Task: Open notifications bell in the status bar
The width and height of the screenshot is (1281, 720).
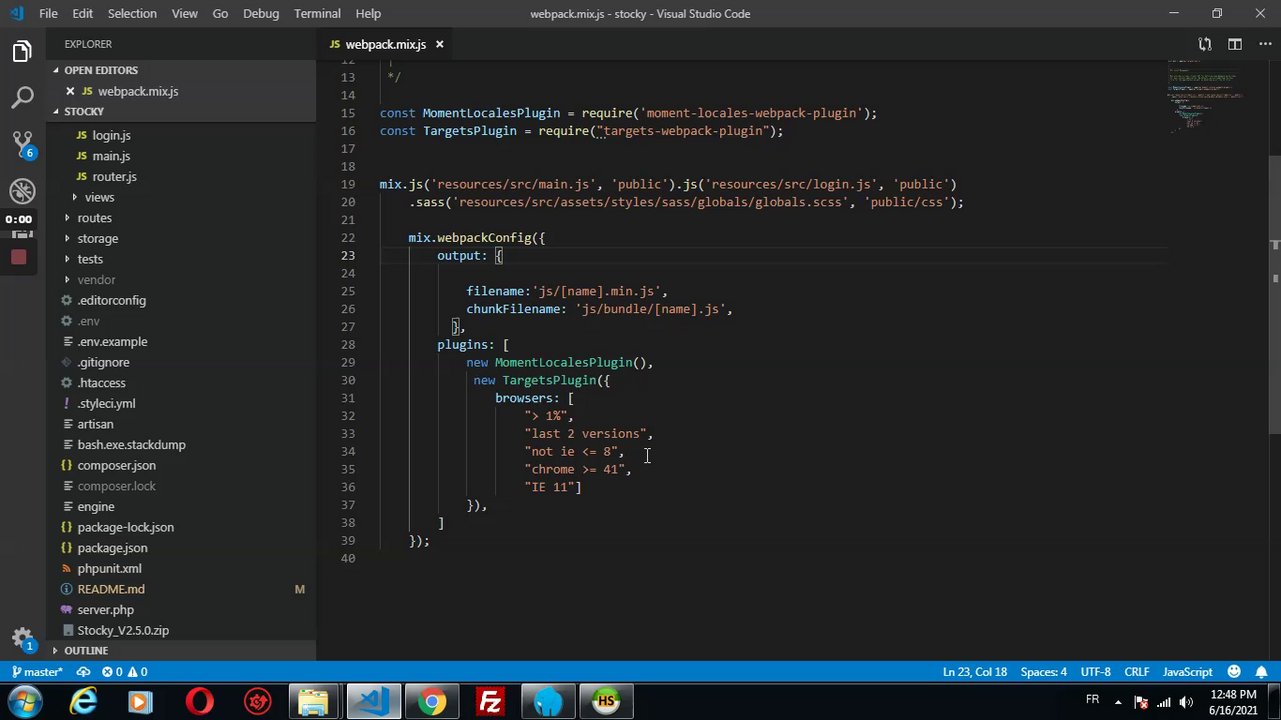Action: click(1262, 672)
